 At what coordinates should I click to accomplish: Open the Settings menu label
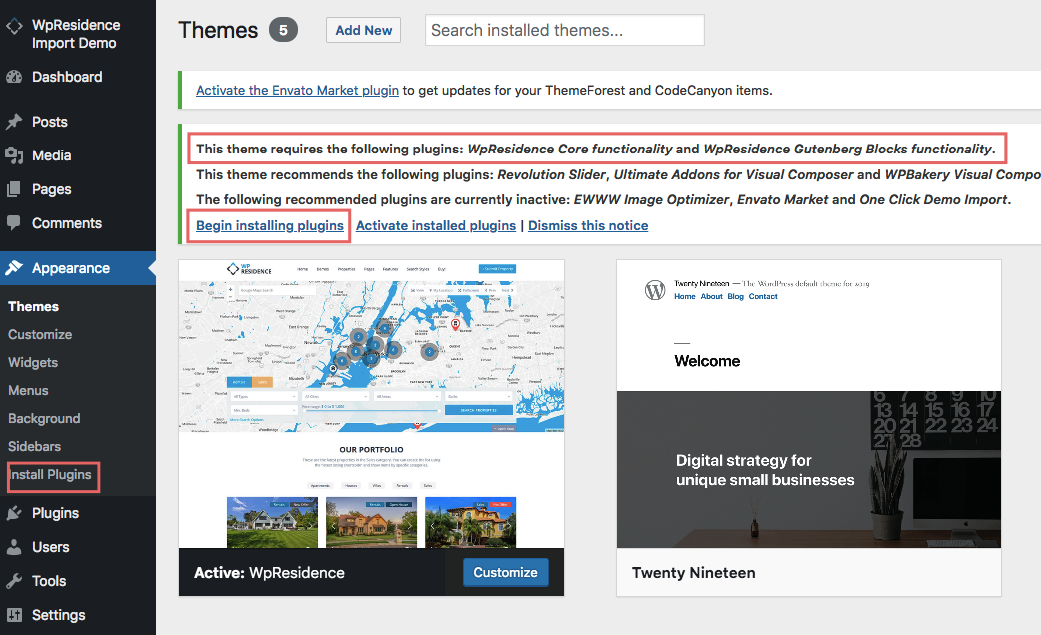tap(58, 615)
